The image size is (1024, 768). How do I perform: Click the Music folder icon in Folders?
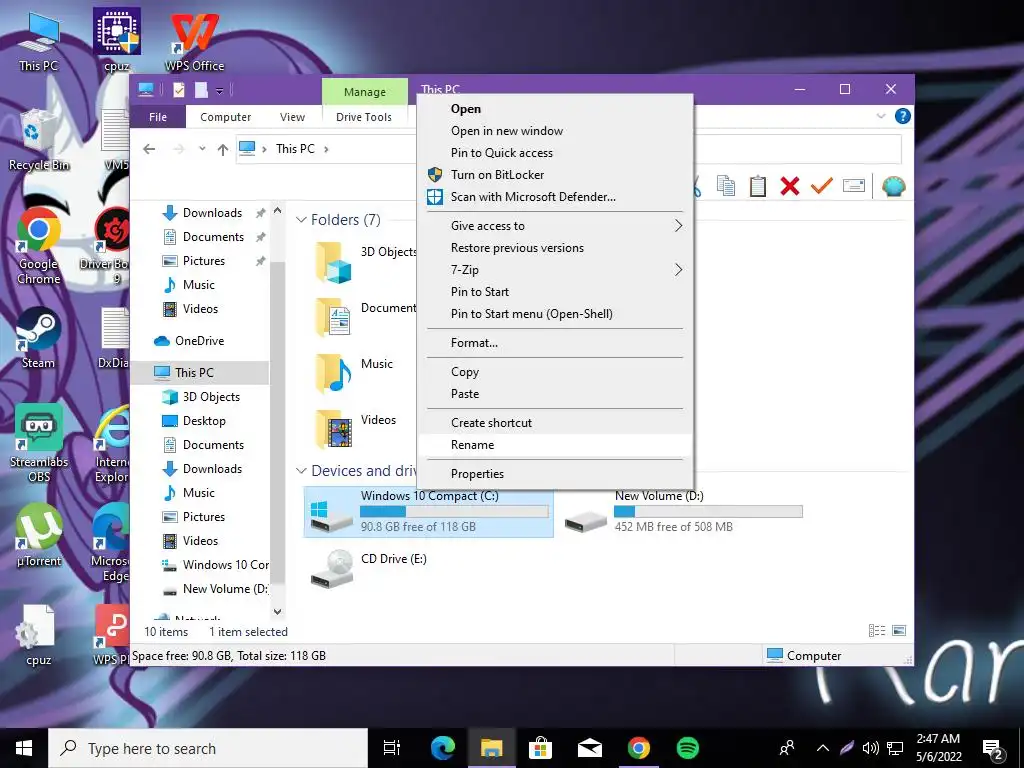pyautogui.click(x=333, y=373)
